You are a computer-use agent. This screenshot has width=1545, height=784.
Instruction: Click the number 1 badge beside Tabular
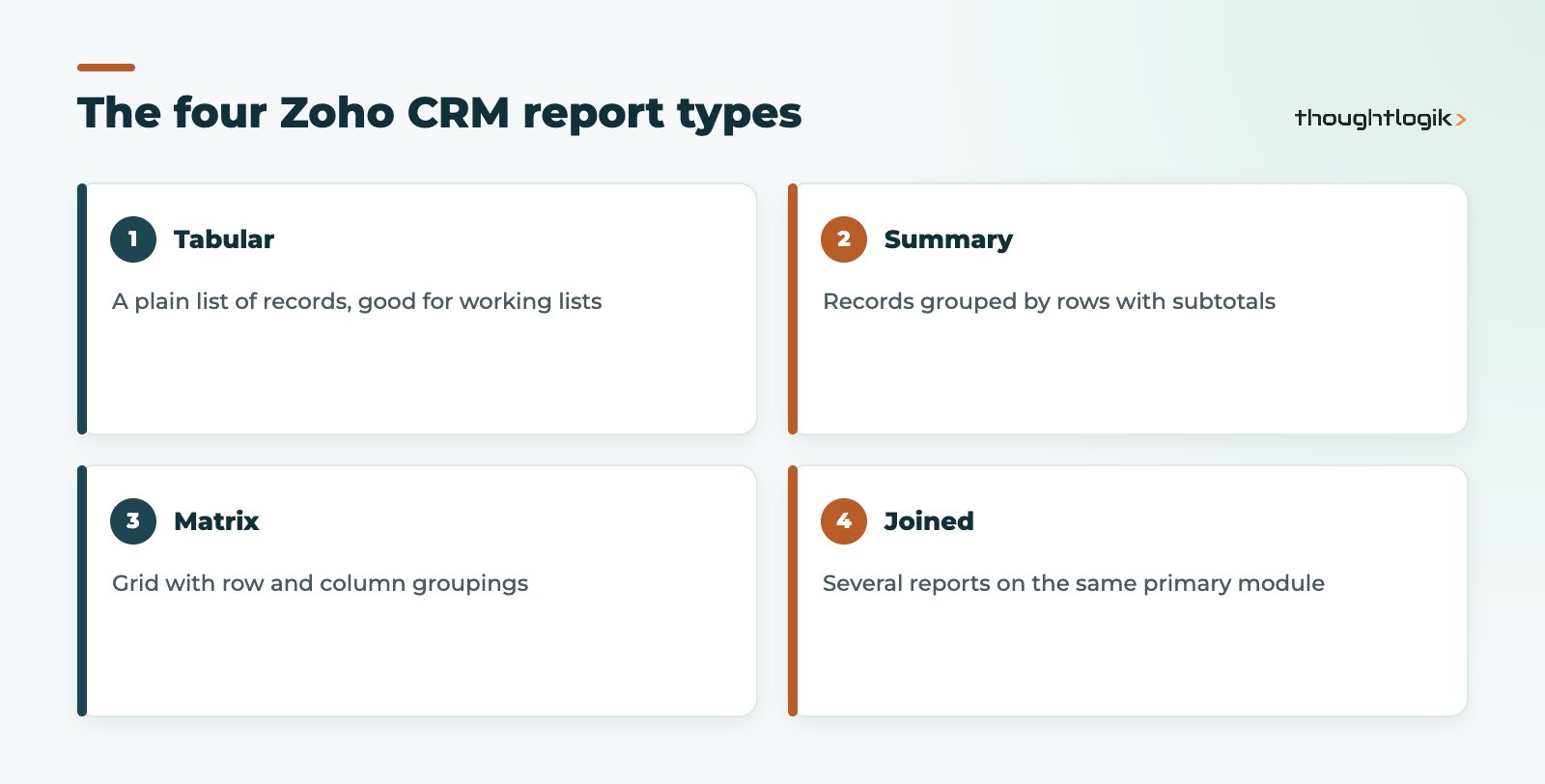tap(133, 239)
